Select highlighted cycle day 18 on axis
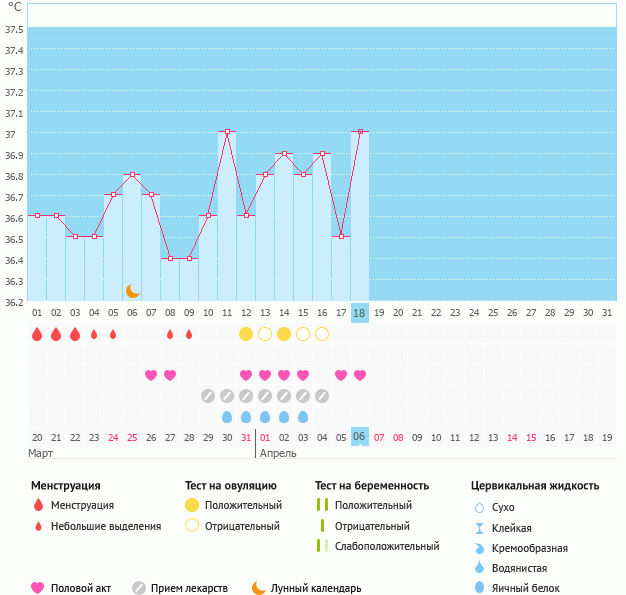626x595 pixels. 360,313
